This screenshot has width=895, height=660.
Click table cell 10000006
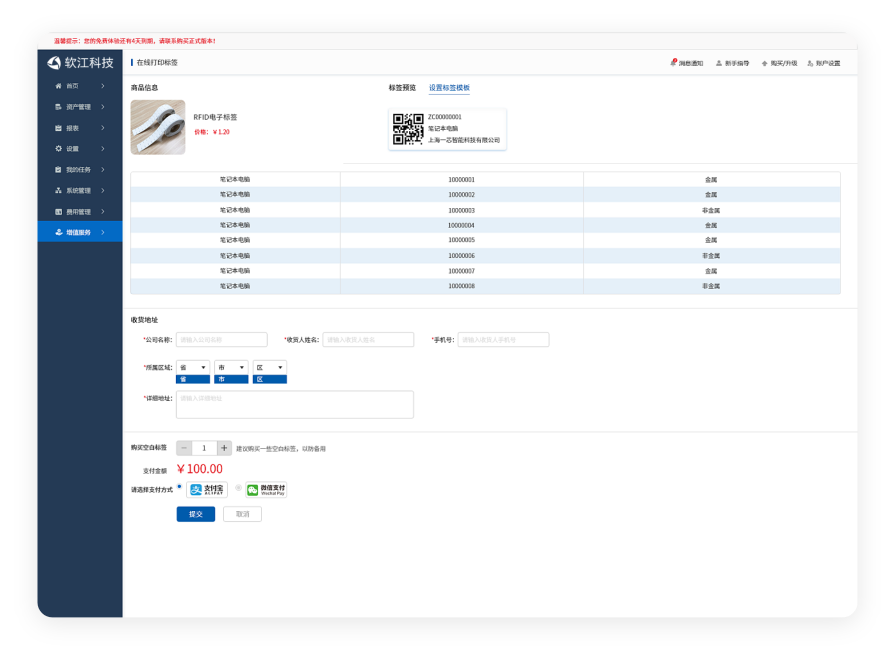pos(461,256)
